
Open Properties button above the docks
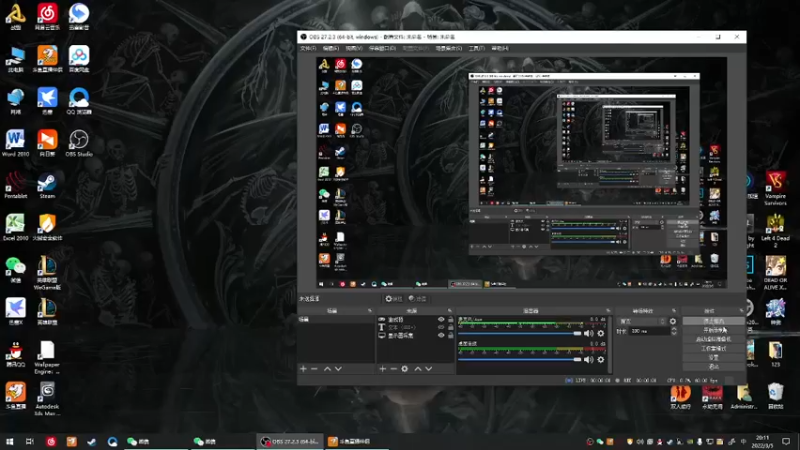click(393, 298)
